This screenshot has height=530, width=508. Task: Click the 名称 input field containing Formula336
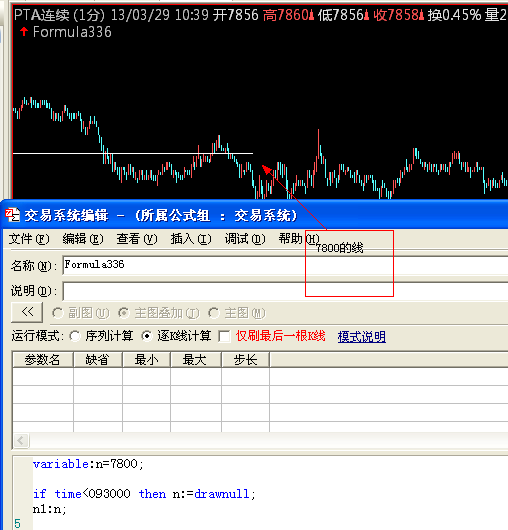point(285,265)
